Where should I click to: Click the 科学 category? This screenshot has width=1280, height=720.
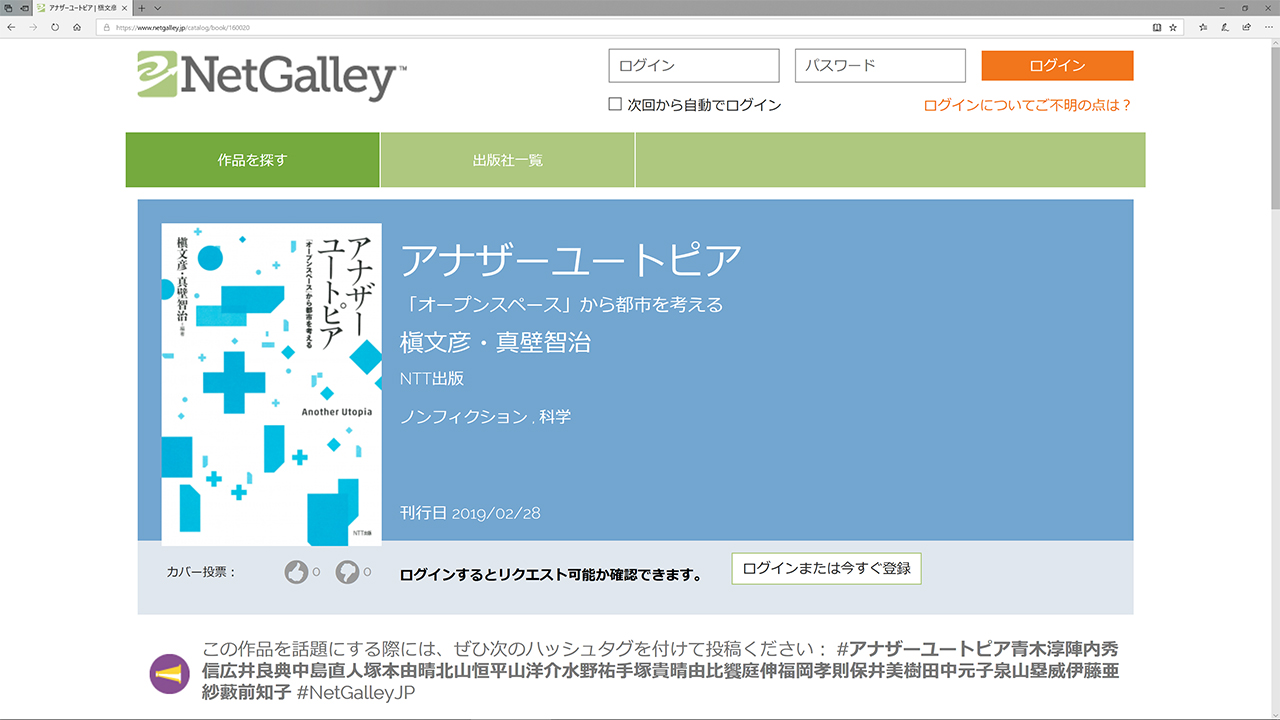point(555,417)
